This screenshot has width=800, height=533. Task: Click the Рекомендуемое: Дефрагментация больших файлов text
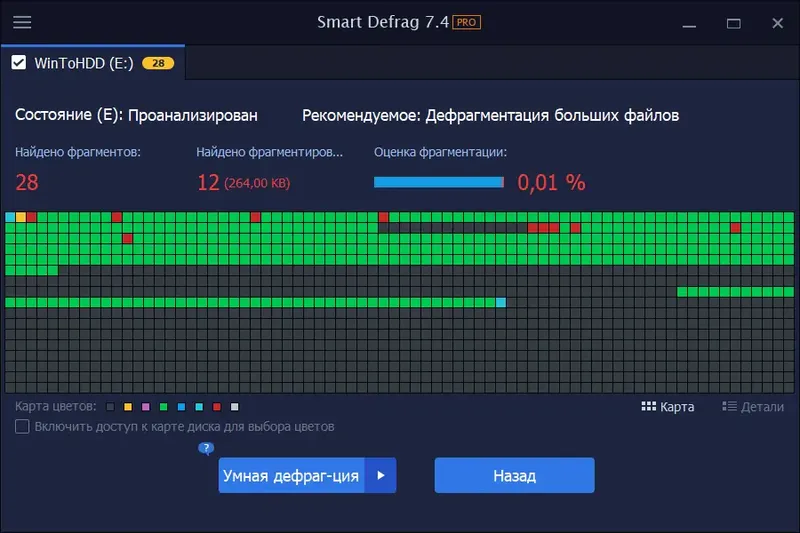[x=490, y=115]
